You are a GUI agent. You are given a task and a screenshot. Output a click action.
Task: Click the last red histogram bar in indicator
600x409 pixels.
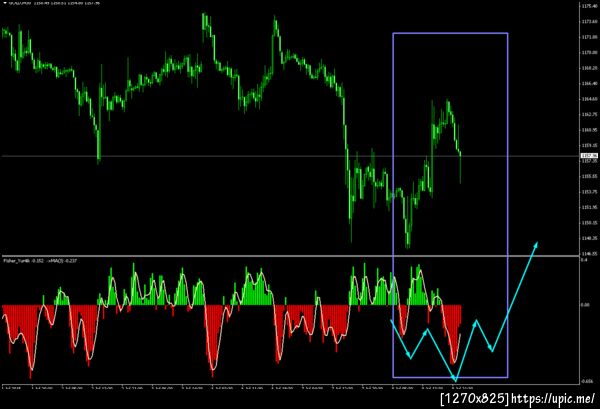(x=460, y=314)
